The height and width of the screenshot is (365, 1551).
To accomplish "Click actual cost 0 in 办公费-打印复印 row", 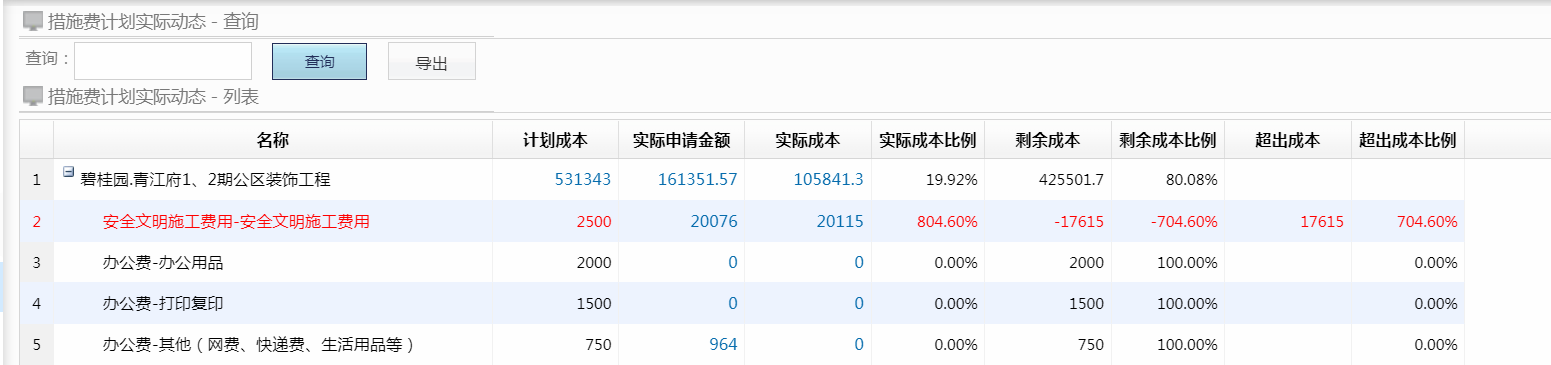I will (859, 303).
